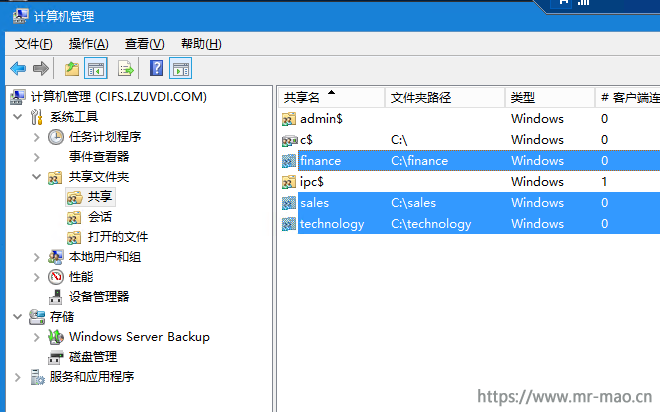Viewport: 660px width, 412px height.
Task: Select the finance share name
Action: (x=320, y=161)
